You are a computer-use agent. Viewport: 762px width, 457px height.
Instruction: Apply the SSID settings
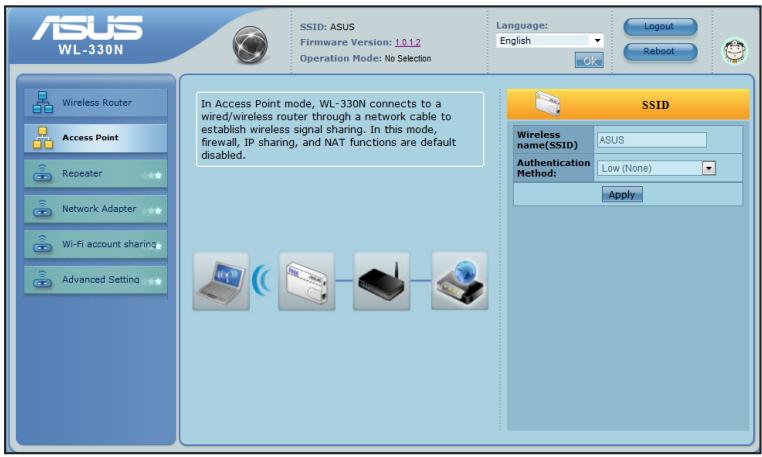click(622, 194)
